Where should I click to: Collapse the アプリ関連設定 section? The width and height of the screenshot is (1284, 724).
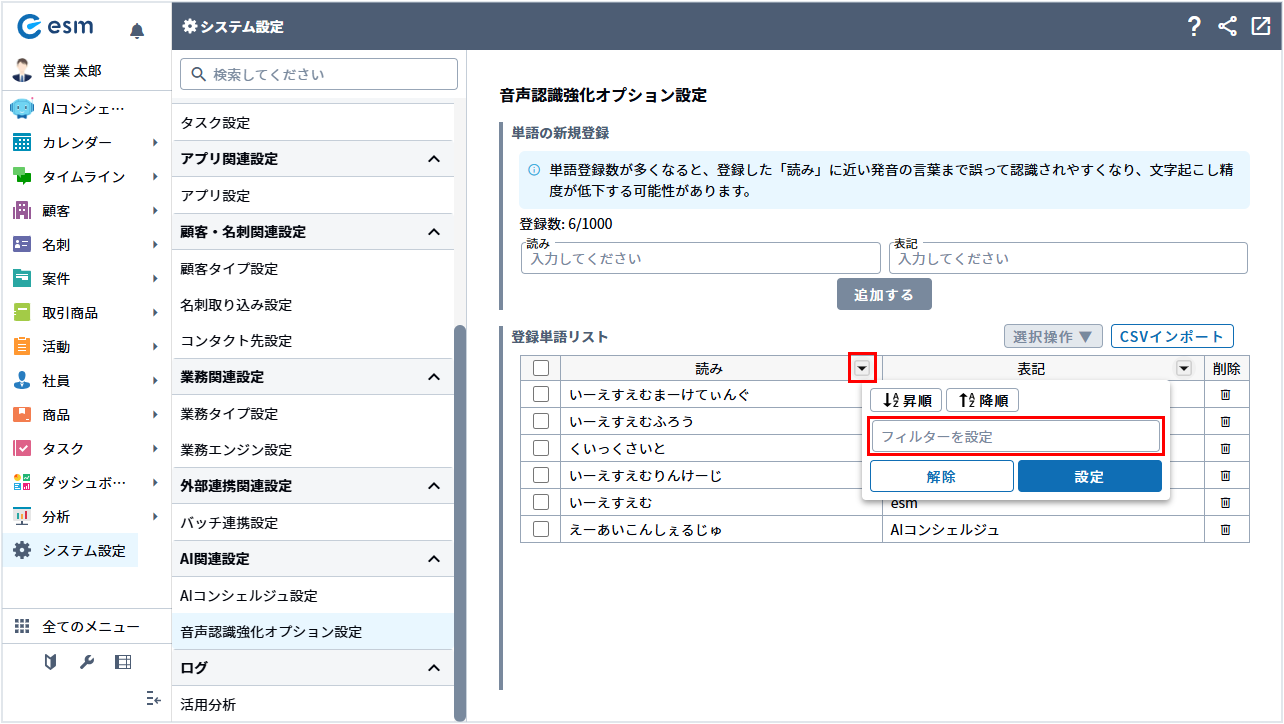(433, 159)
